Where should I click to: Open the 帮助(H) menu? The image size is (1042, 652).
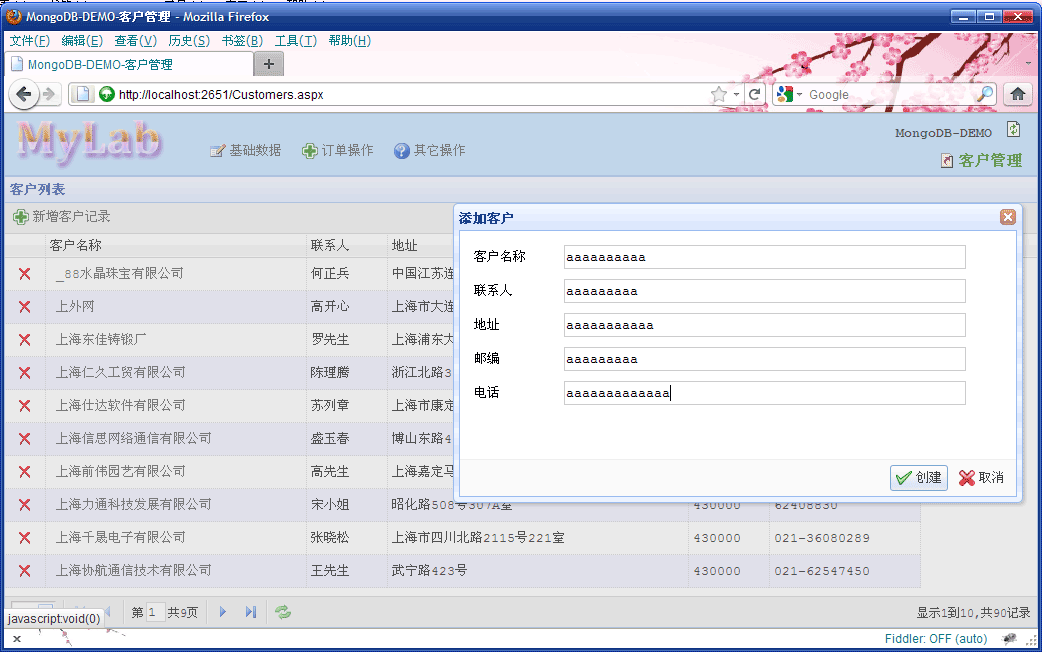pyautogui.click(x=350, y=41)
